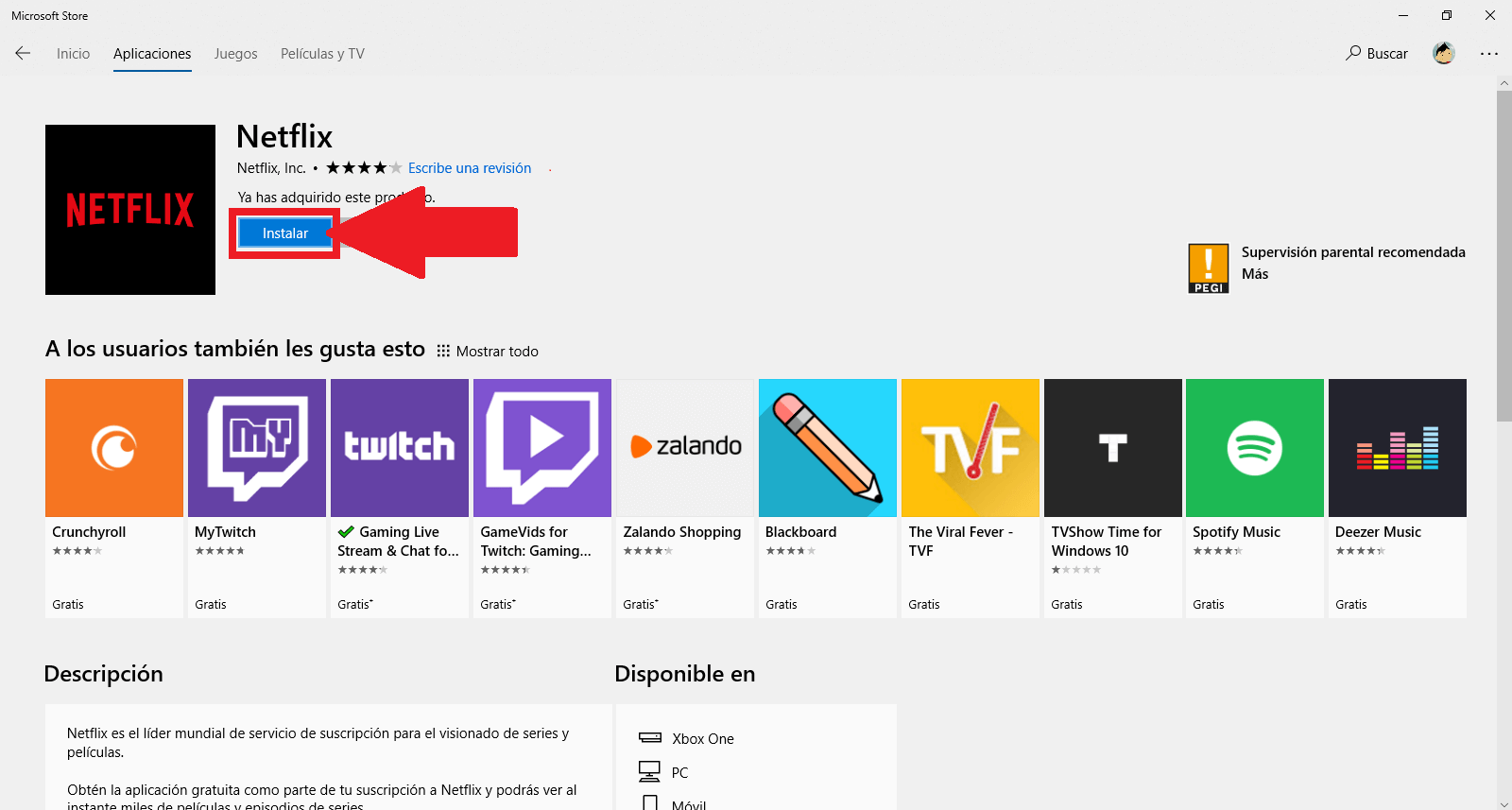
Task: Click the scrollbar down arrow
Action: (x=1503, y=803)
